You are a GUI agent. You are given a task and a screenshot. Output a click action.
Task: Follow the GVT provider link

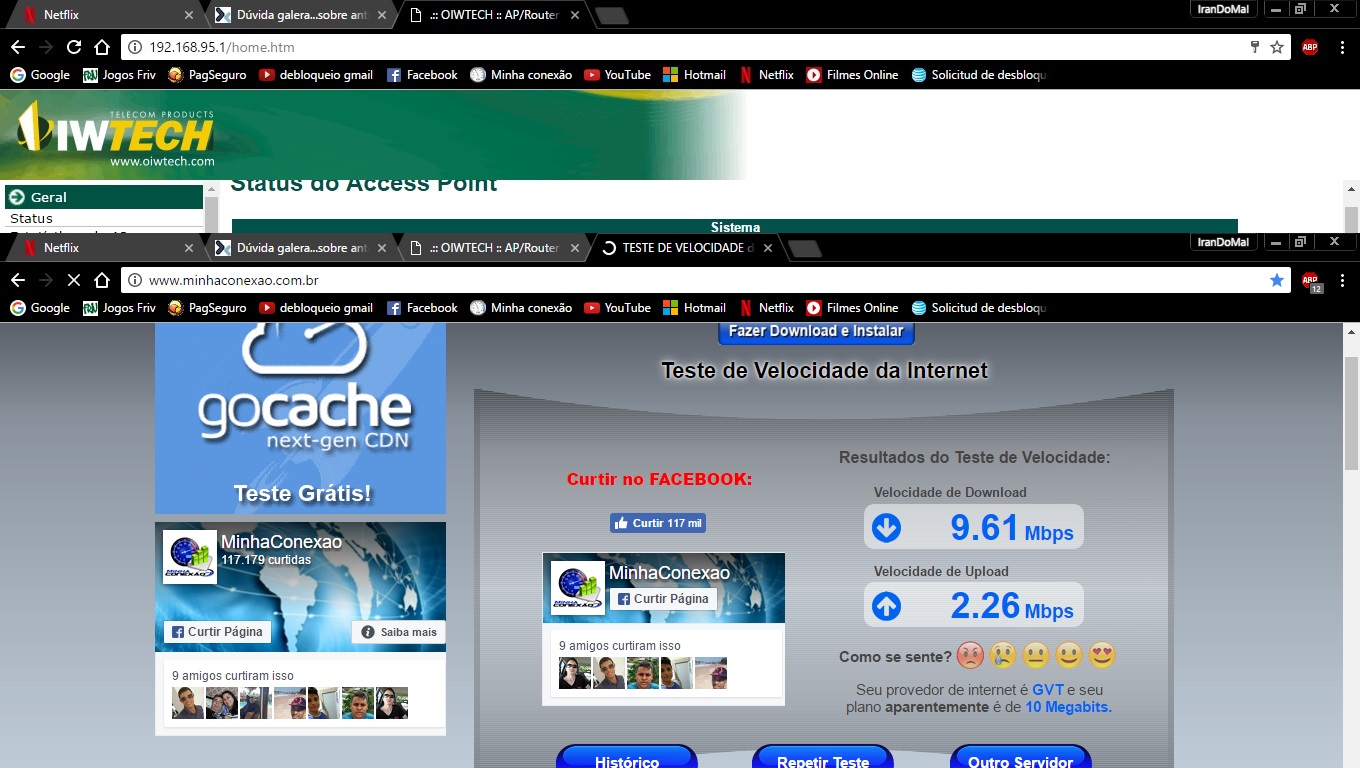coord(1048,690)
